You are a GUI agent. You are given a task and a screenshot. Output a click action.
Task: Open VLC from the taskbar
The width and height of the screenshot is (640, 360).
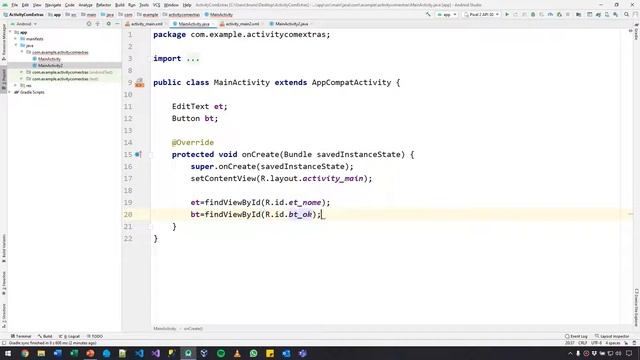tap(237, 353)
